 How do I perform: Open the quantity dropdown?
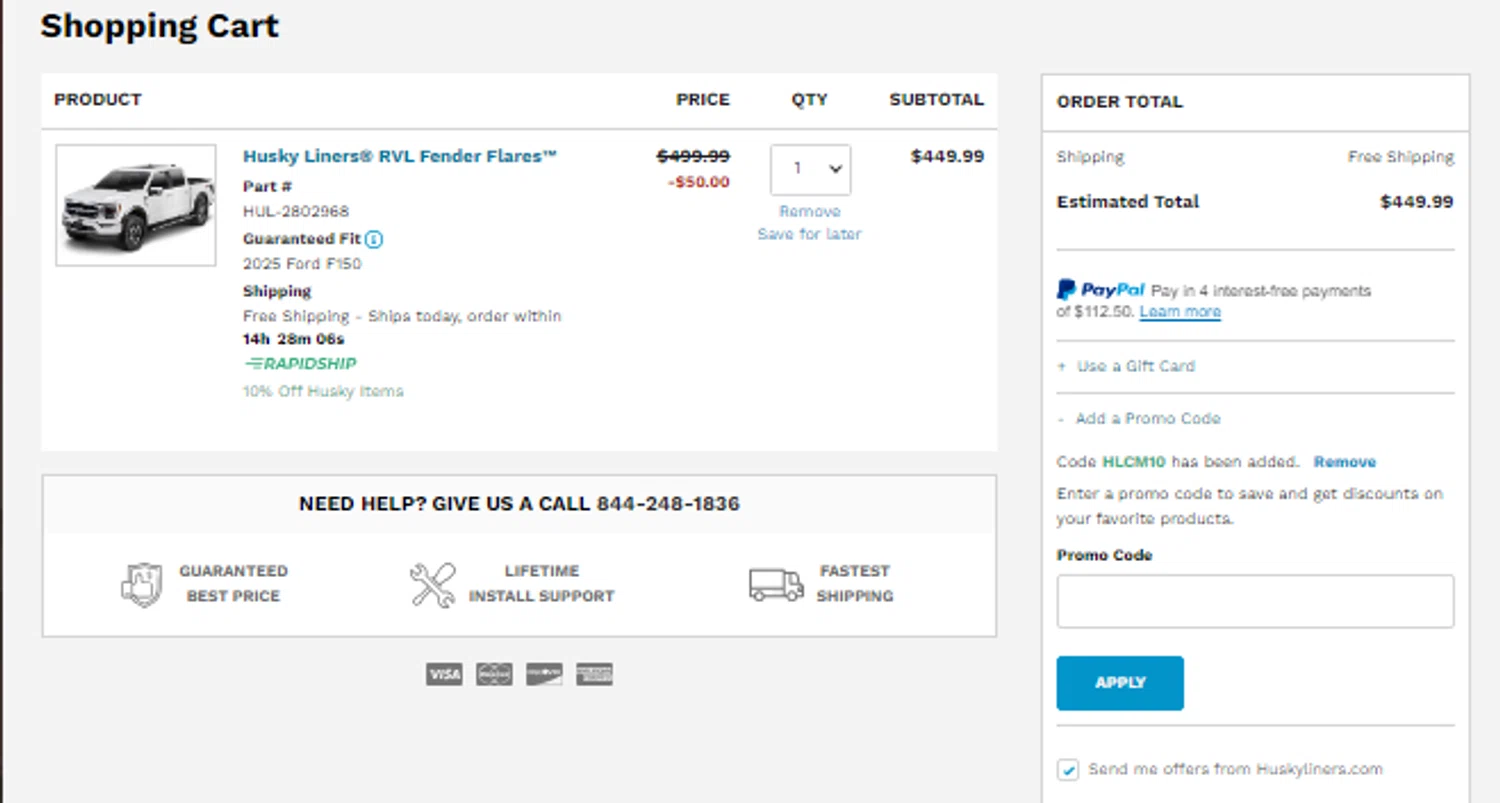pyautogui.click(x=810, y=169)
